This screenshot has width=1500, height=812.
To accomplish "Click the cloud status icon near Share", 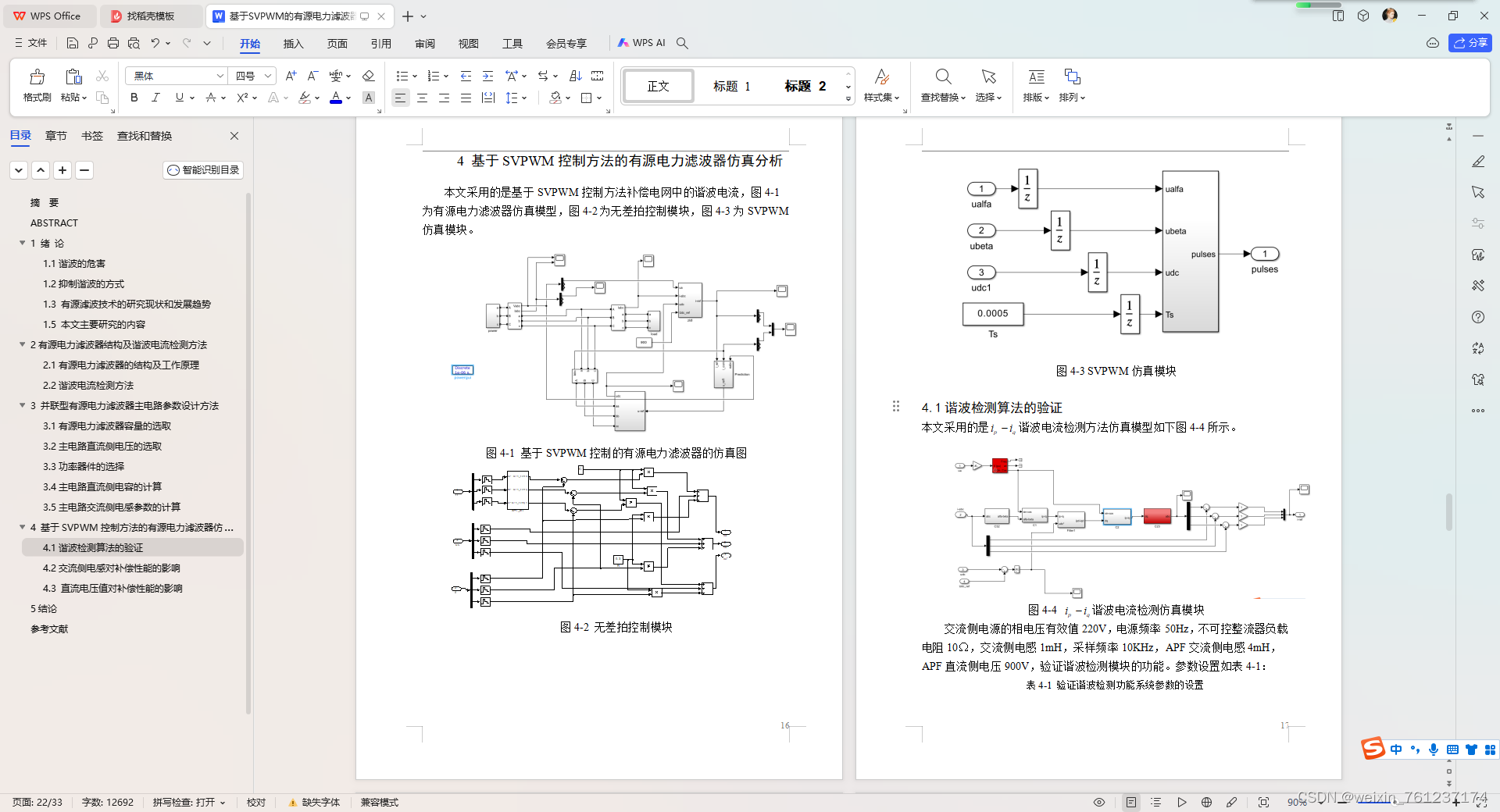I will tap(1433, 43).
